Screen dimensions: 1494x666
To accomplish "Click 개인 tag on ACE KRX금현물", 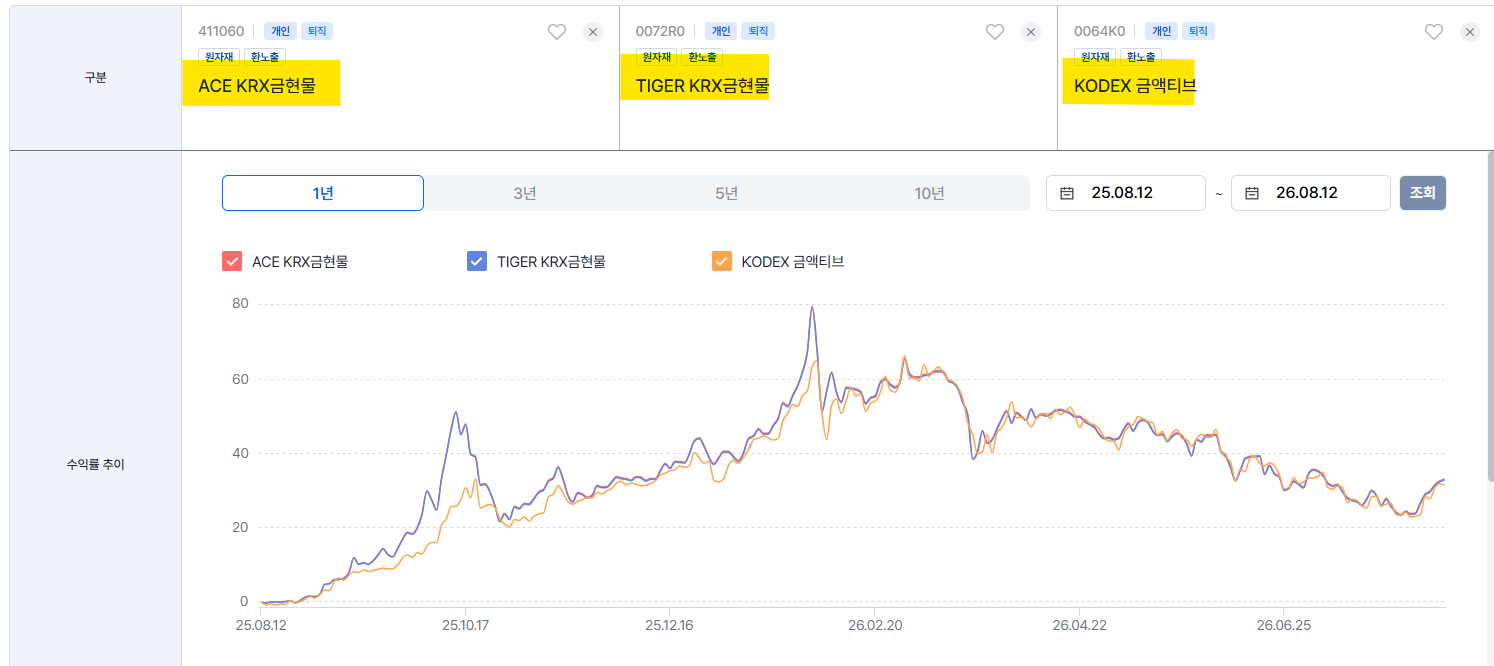I will click(279, 32).
